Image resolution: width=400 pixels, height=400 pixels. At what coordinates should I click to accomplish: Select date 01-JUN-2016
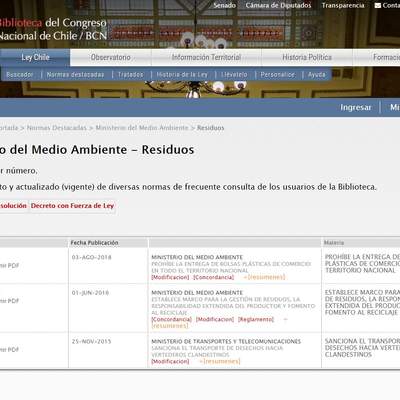click(90, 293)
